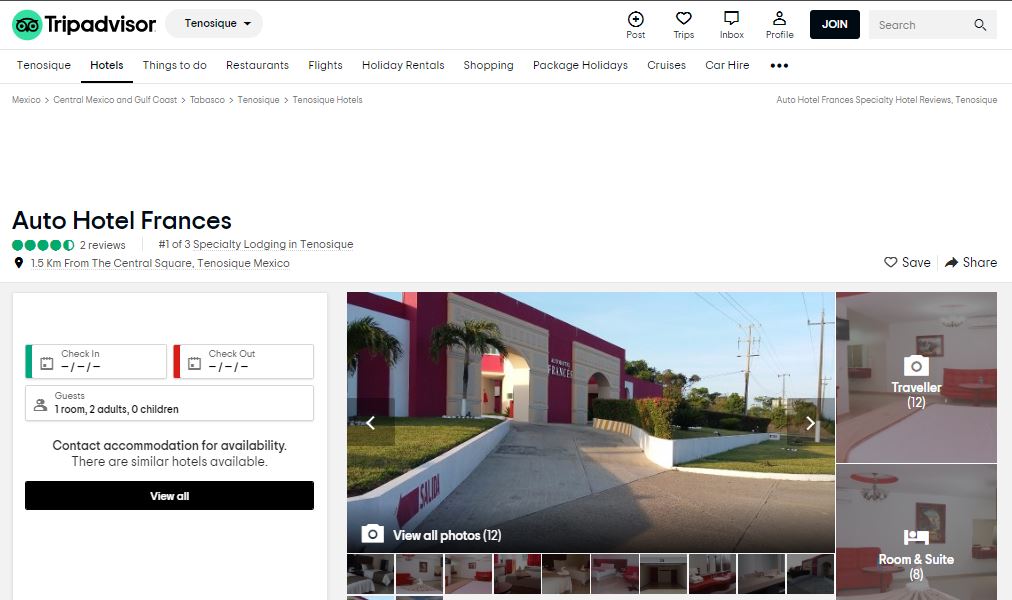Open Trips heart icon
This screenshot has height=600, width=1012.
click(x=683, y=18)
